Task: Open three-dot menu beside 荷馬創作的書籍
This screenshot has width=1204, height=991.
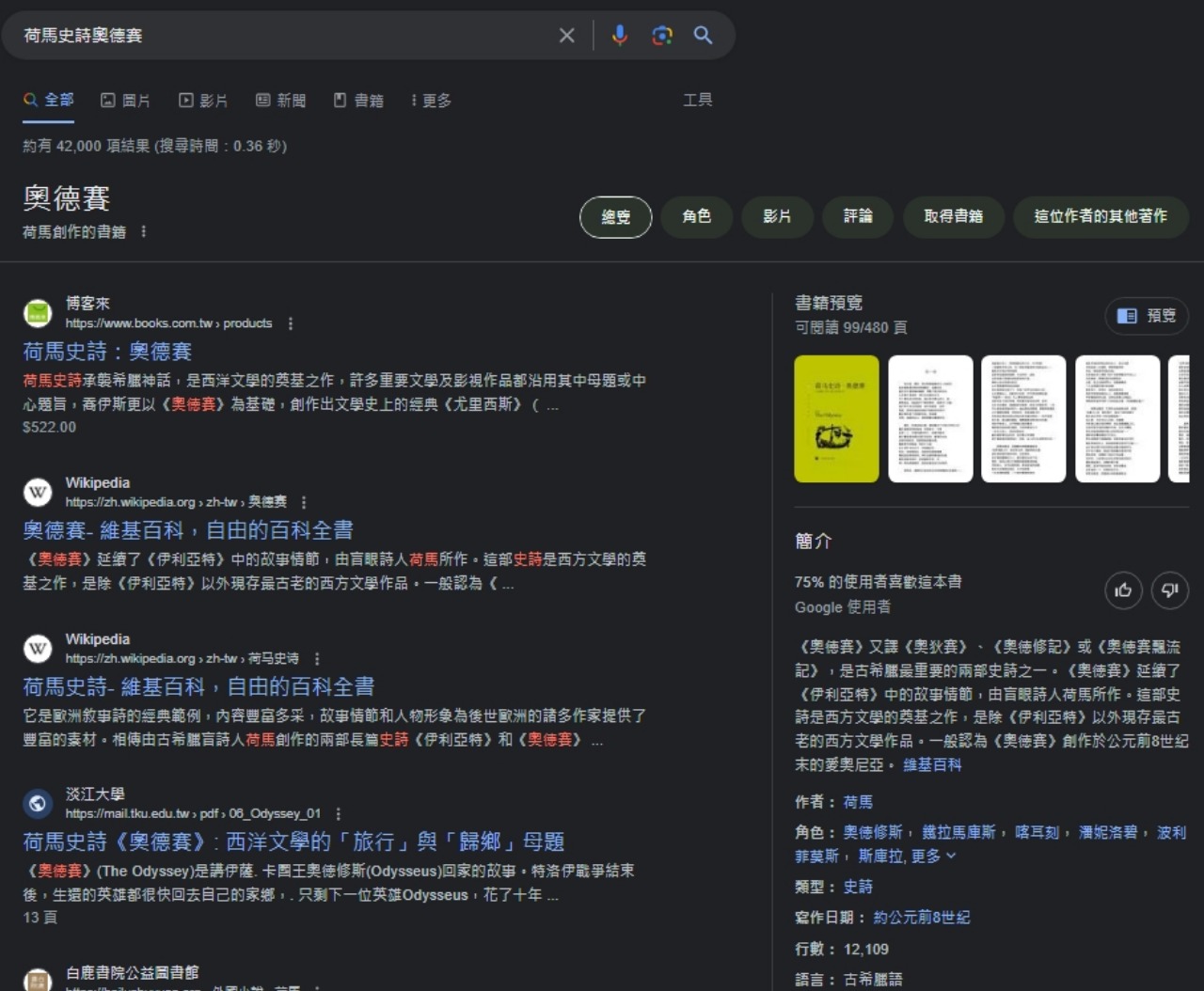Action: point(144,231)
